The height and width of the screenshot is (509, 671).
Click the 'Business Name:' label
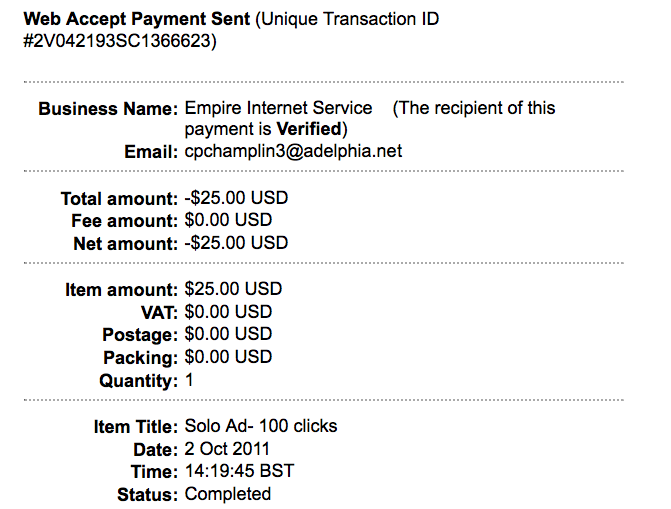(108, 108)
